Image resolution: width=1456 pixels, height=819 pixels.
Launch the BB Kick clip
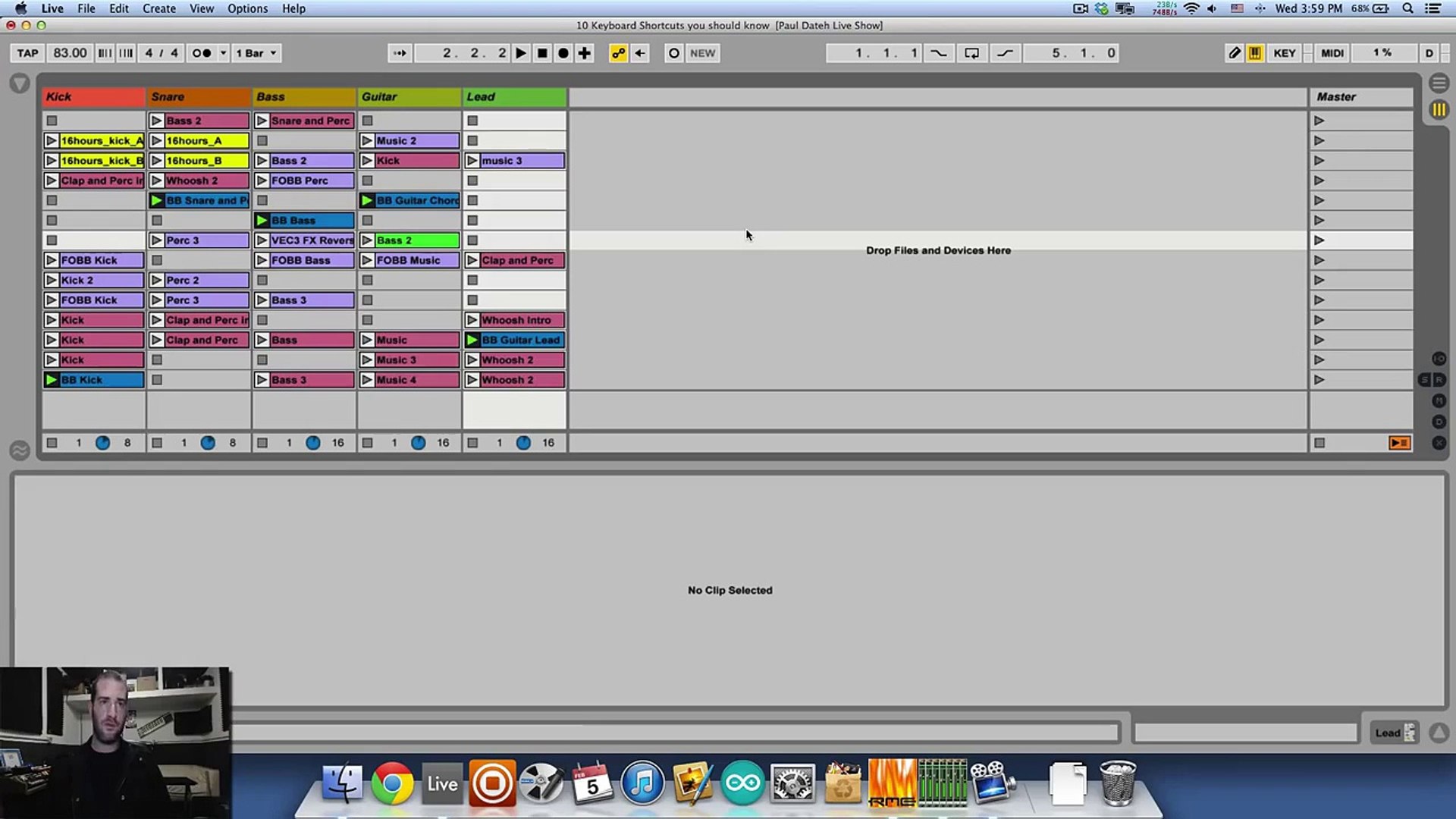[52, 380]
